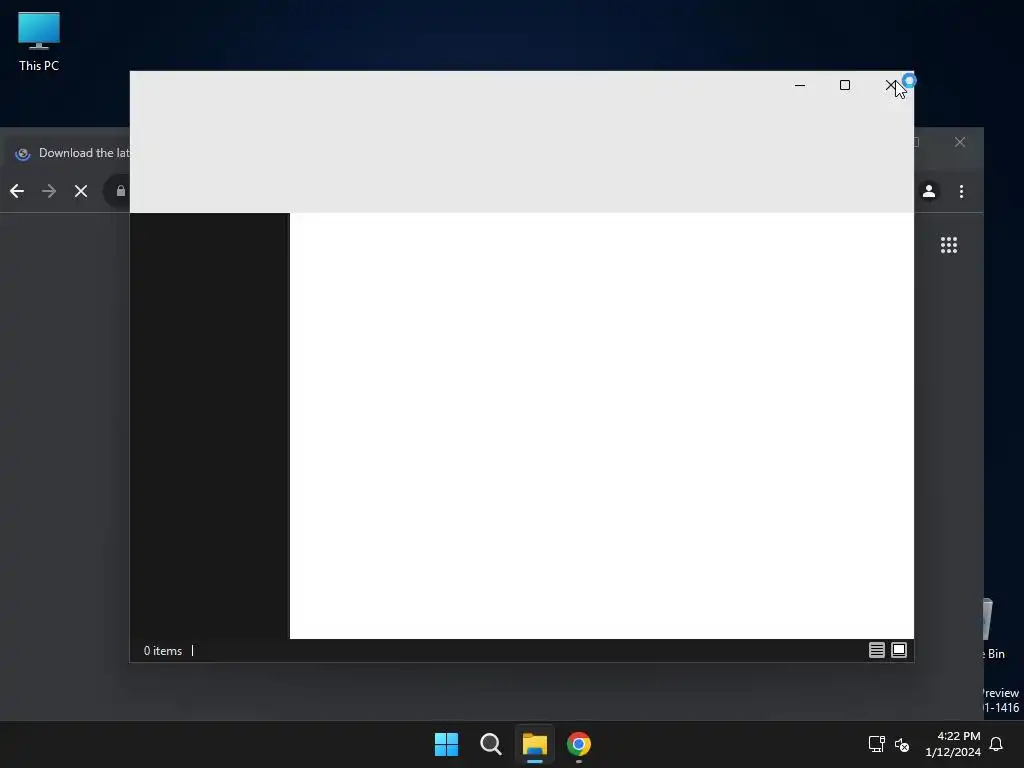Screen dimensions: 1024x768
Task: Open the Windows Start menu
Action: point(447,744)
